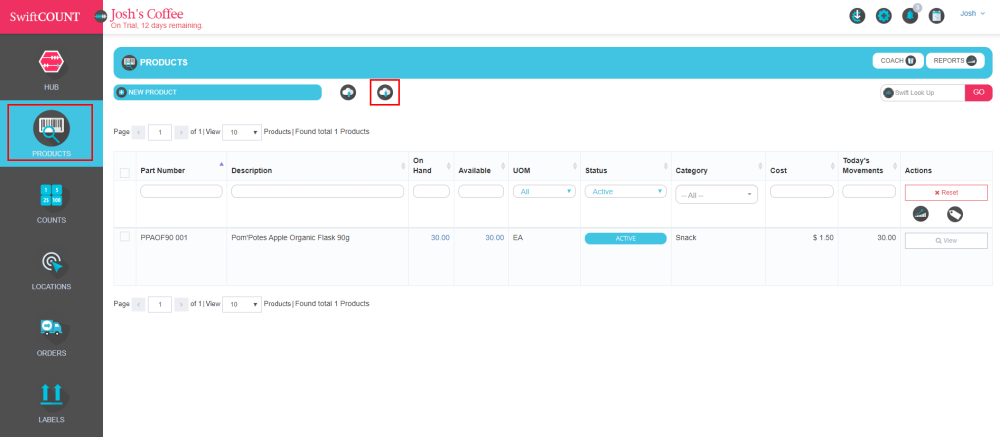Click part number PPAOF90 001

[x=164, y=237]
